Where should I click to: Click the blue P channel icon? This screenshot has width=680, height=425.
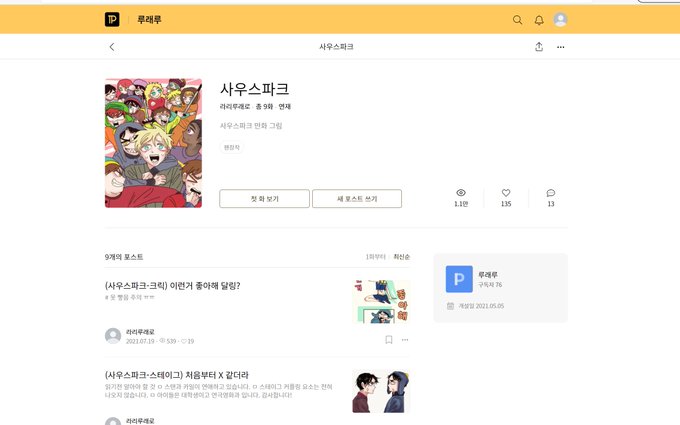coord(459,279)
